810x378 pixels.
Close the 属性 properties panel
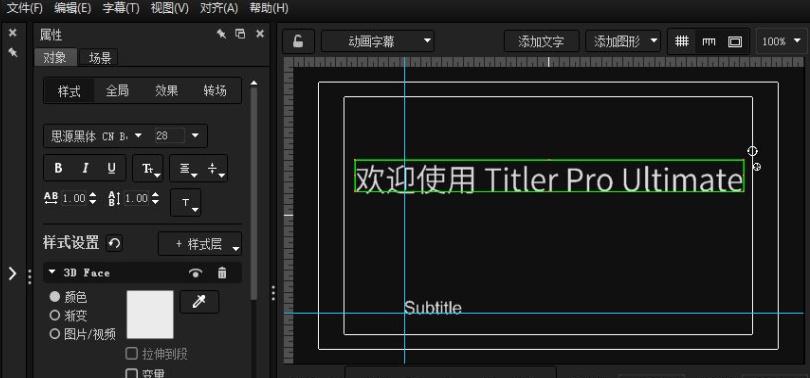tap(260, 34)
